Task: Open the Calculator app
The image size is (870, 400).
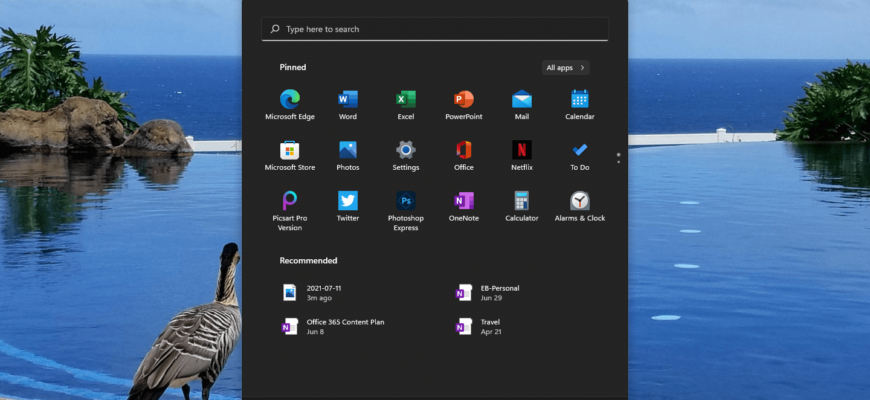Action: click(522, 206)
